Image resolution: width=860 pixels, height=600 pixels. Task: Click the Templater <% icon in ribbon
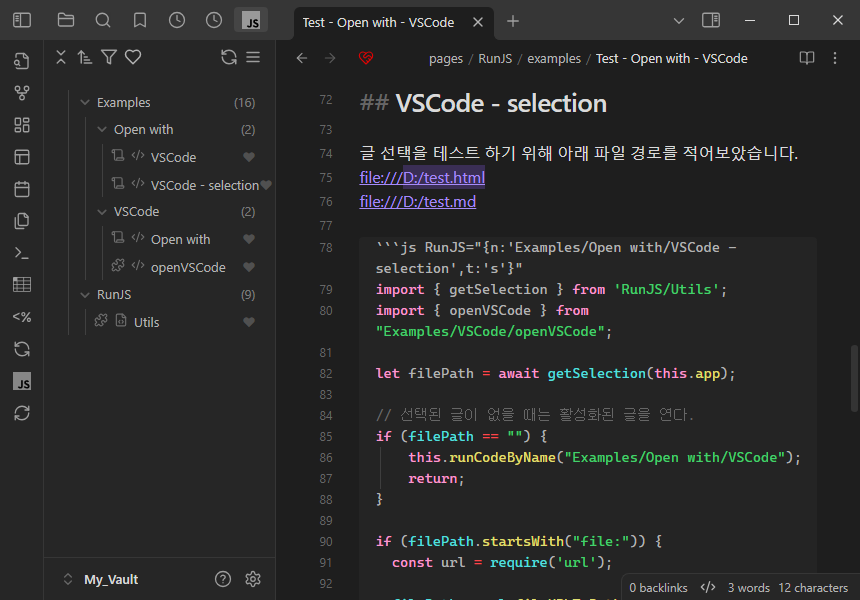(22, 317)
